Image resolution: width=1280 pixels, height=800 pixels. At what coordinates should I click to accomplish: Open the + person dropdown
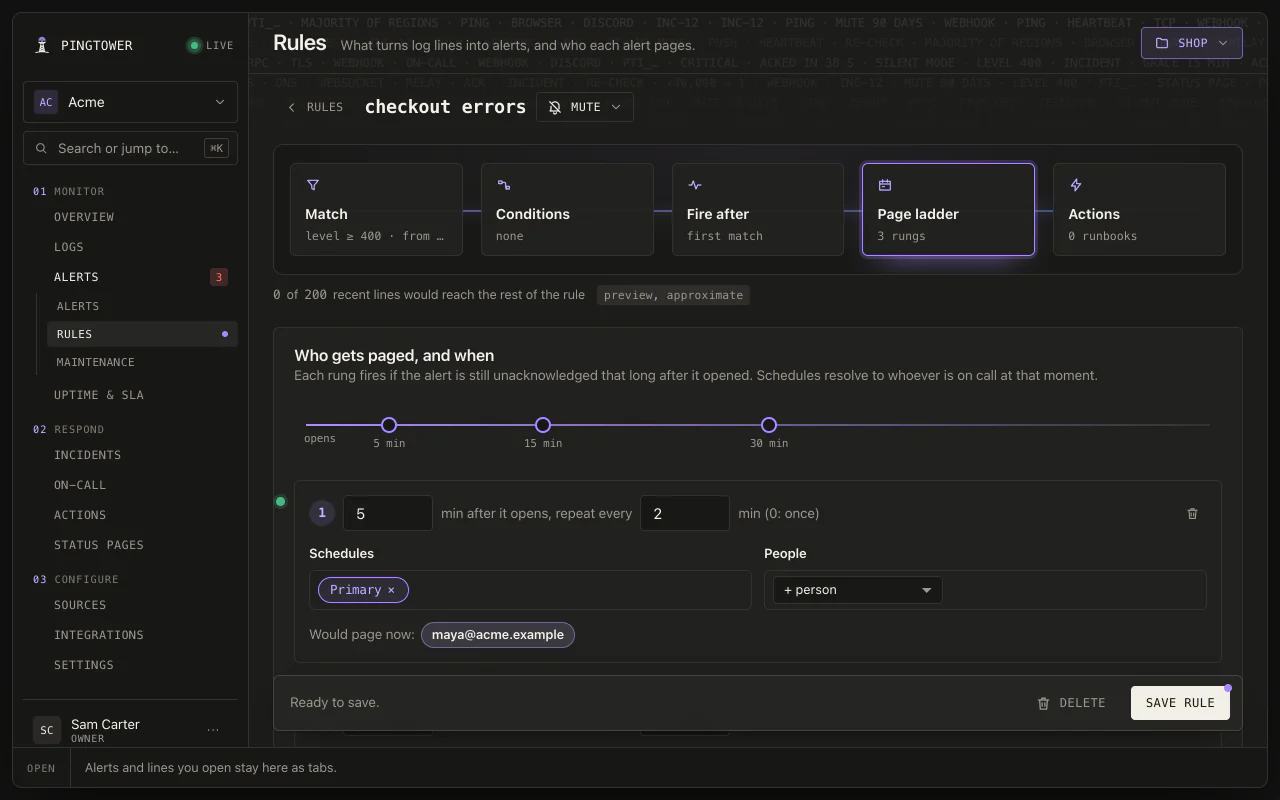(858, 590)
